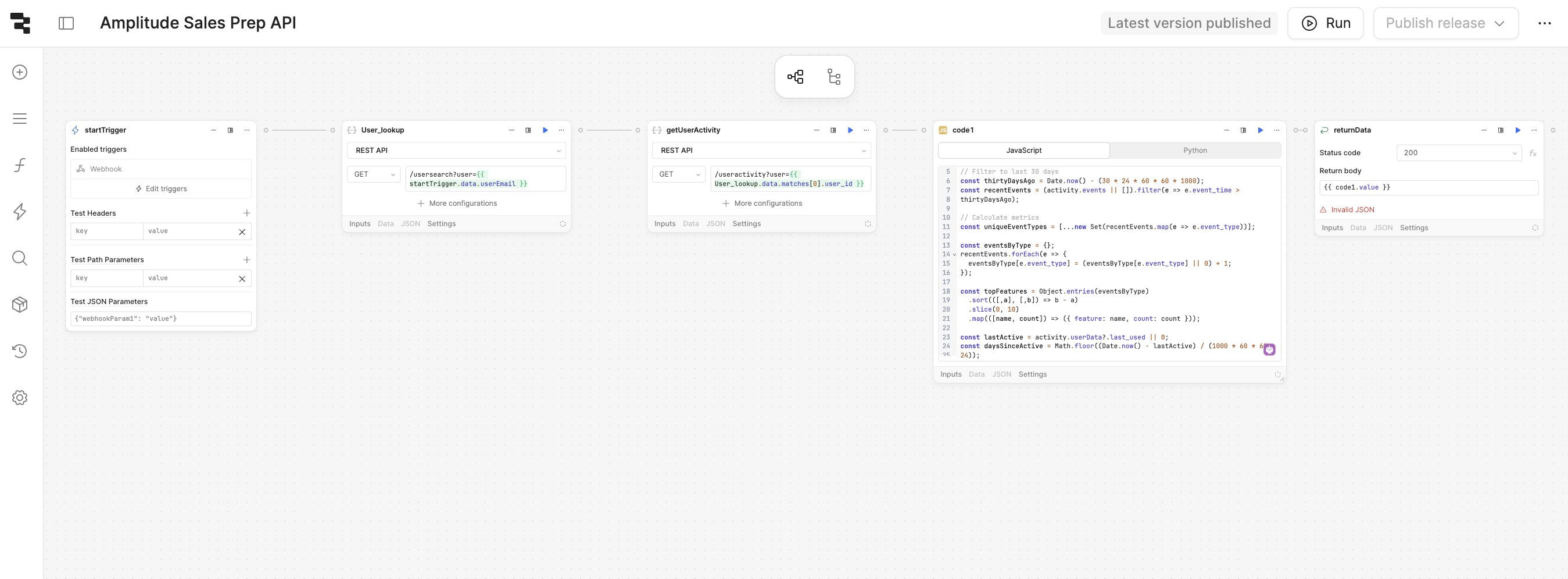Open the top-right more options menu
Screen dimensions: 1568x579
tap(1544, 23)
